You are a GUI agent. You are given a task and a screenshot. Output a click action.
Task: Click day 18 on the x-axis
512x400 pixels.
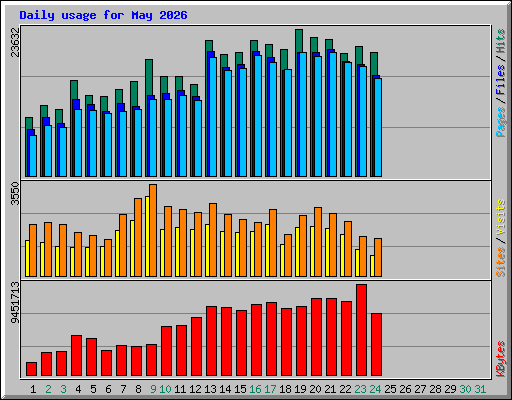pos(285,389)
